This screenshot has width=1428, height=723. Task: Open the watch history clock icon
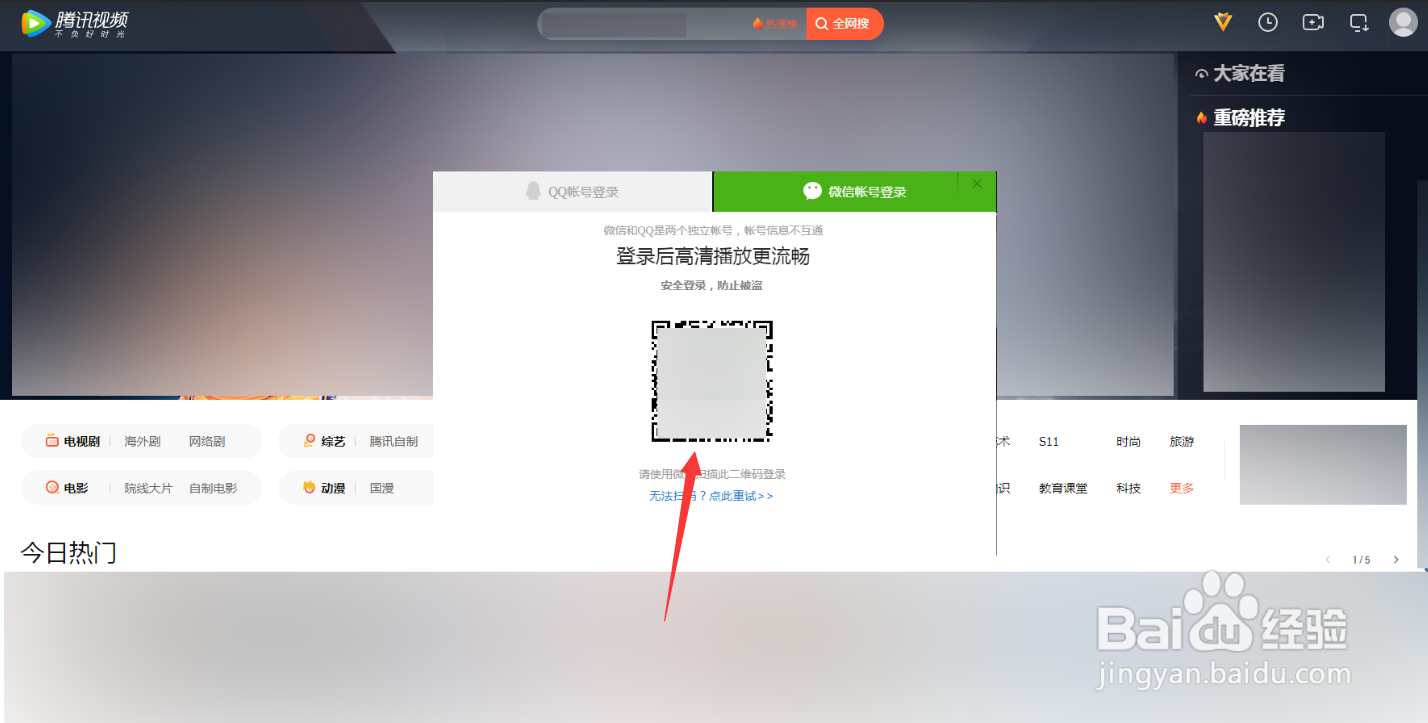coord(1268,22)
